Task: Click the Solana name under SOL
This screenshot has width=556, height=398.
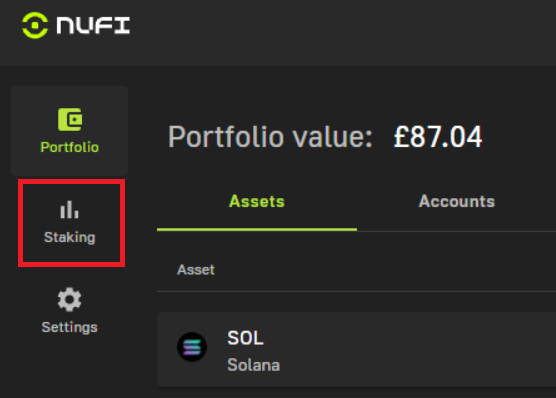Action: pyautogui.click(x=254, y=365)
